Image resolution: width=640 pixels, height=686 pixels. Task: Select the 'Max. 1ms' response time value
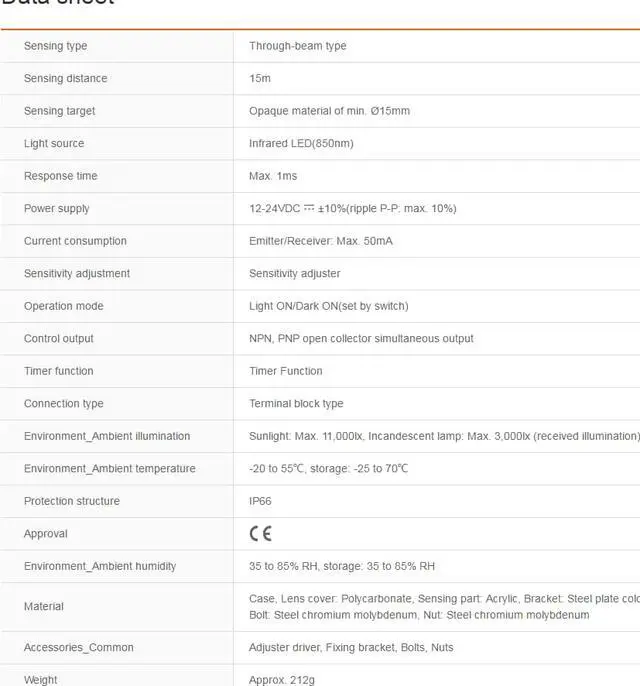(273, 176)
